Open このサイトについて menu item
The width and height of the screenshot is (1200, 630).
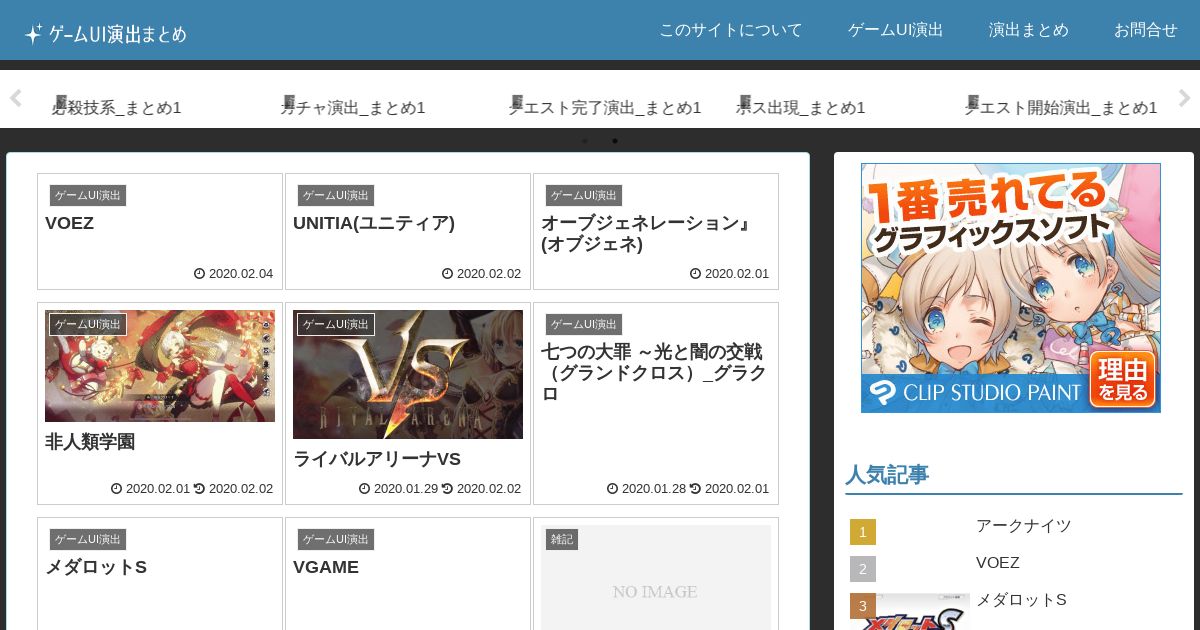pos(730,30)
